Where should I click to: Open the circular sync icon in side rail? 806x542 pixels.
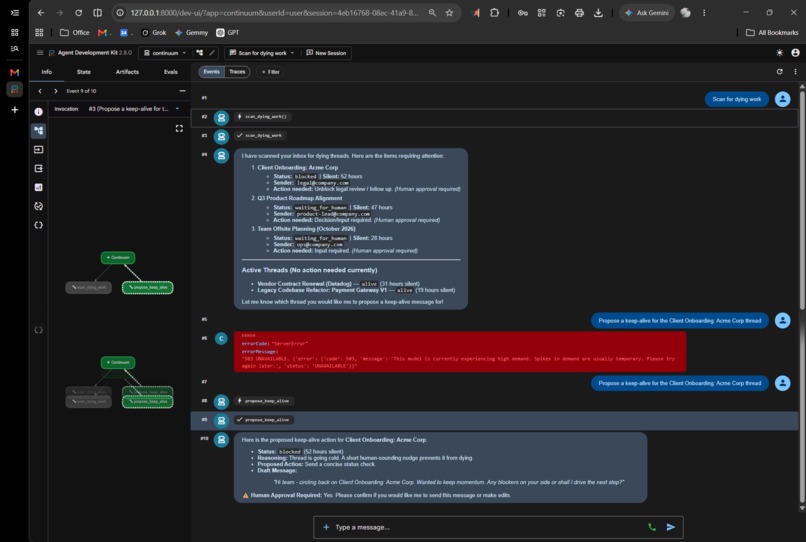[x=39, y=206]
